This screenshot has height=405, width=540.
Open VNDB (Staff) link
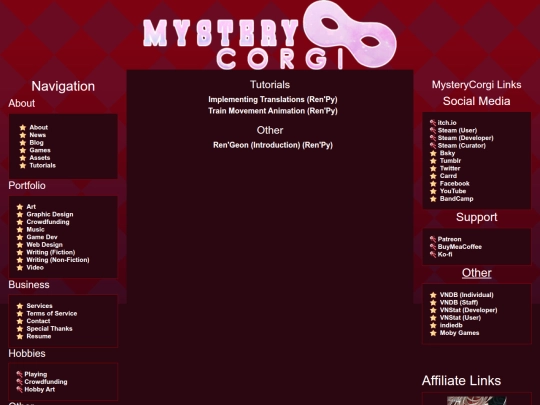tap(459, 302)
